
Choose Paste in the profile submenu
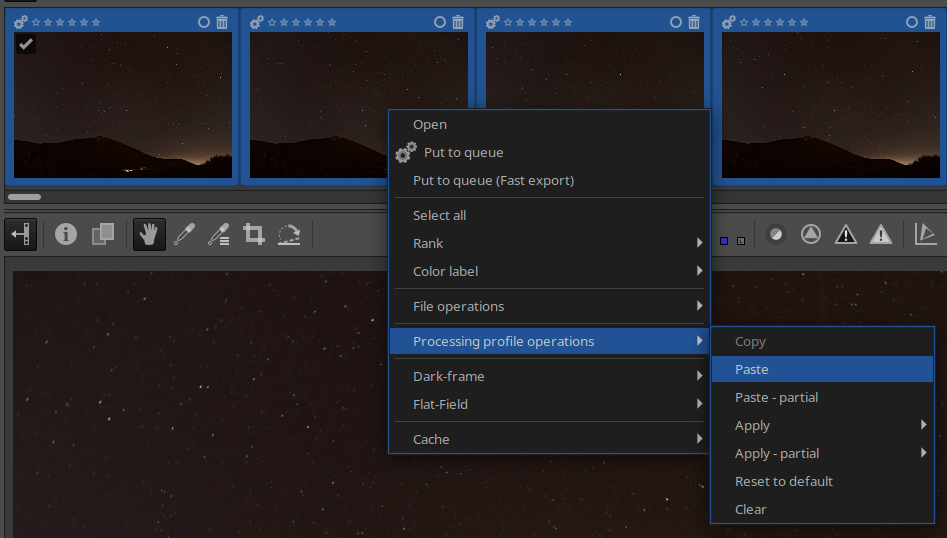[x=823, y=369]
